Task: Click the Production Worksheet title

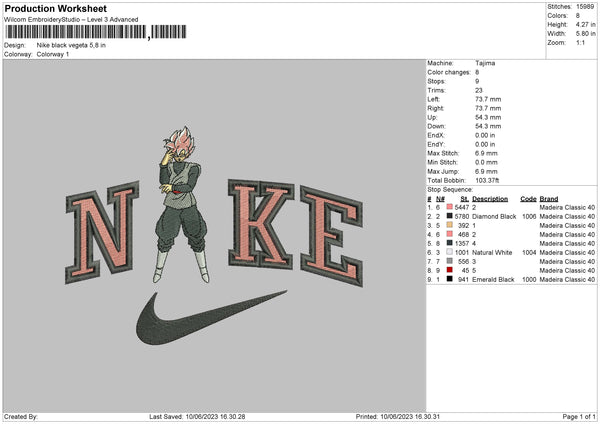Action: pyautogui.click(x=55, y=8)
